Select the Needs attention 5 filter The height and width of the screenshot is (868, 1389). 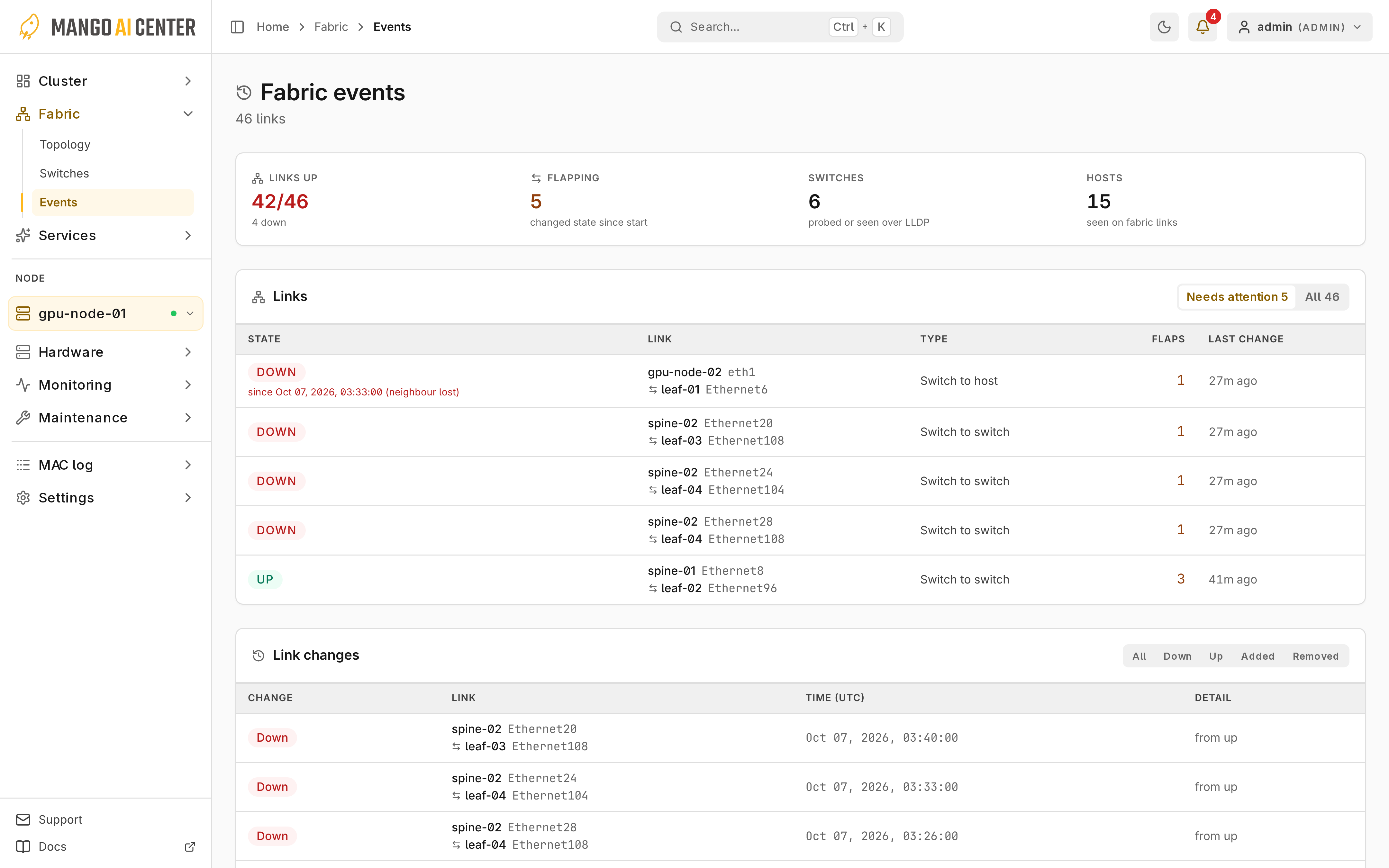pos(1237,297)
